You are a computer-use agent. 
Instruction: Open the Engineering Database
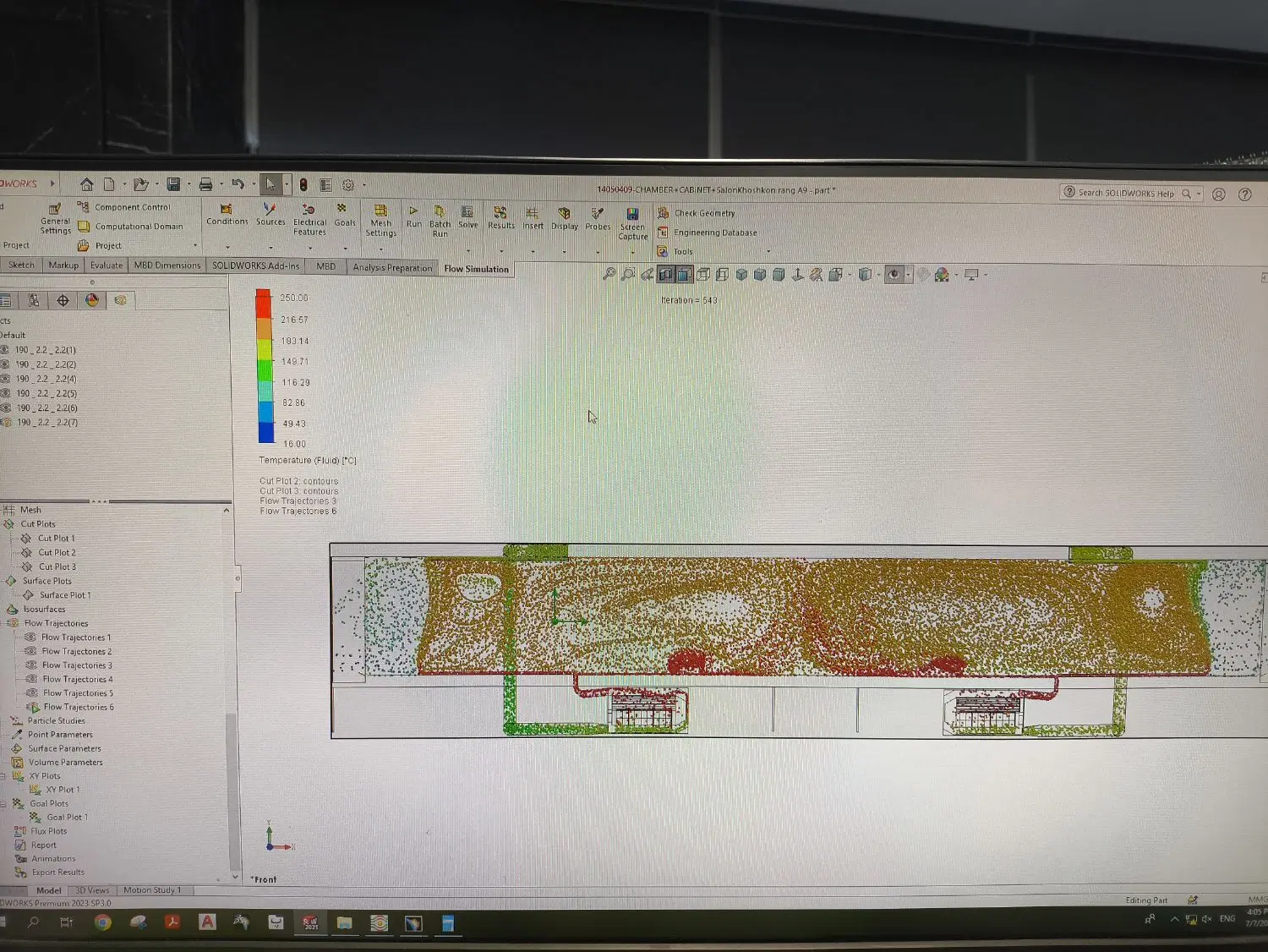pos(708,233)
